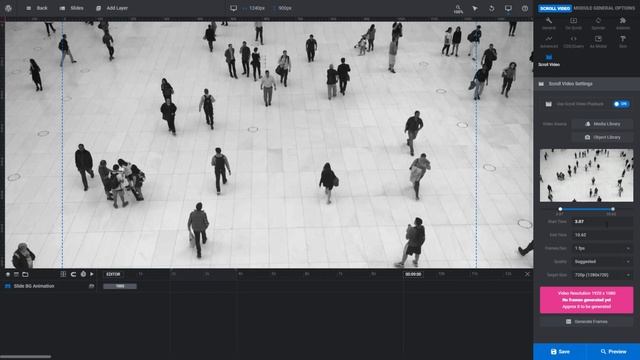The width and height of the screenshot is (640, 360).
Task: Click the stopwatch timer icon in timeline
Action: (83, 274)
